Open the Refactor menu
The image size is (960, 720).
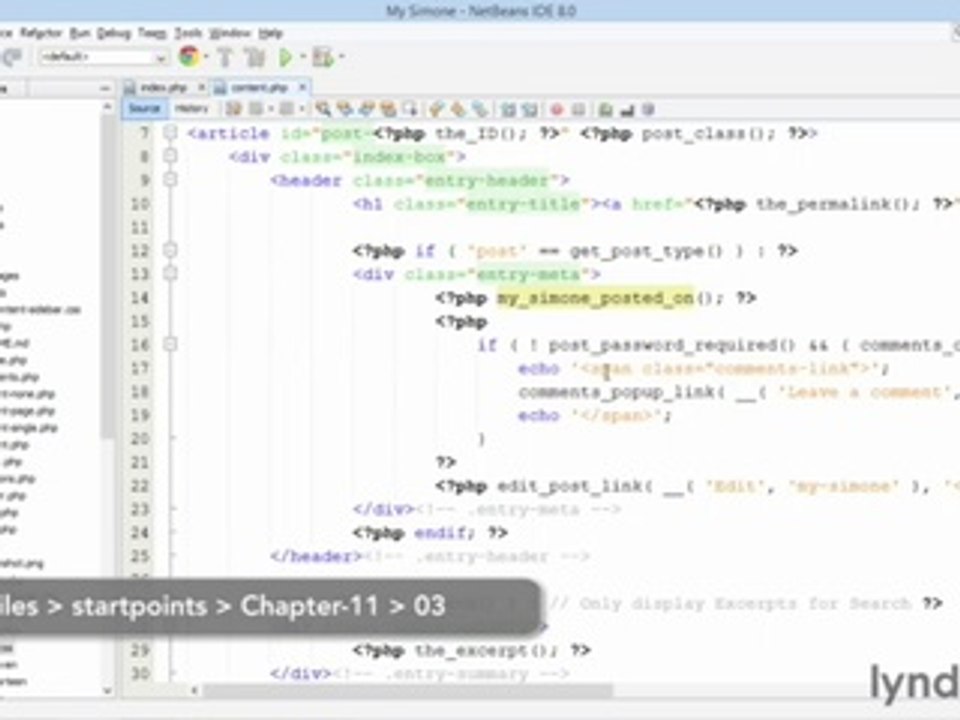(41, 33)
